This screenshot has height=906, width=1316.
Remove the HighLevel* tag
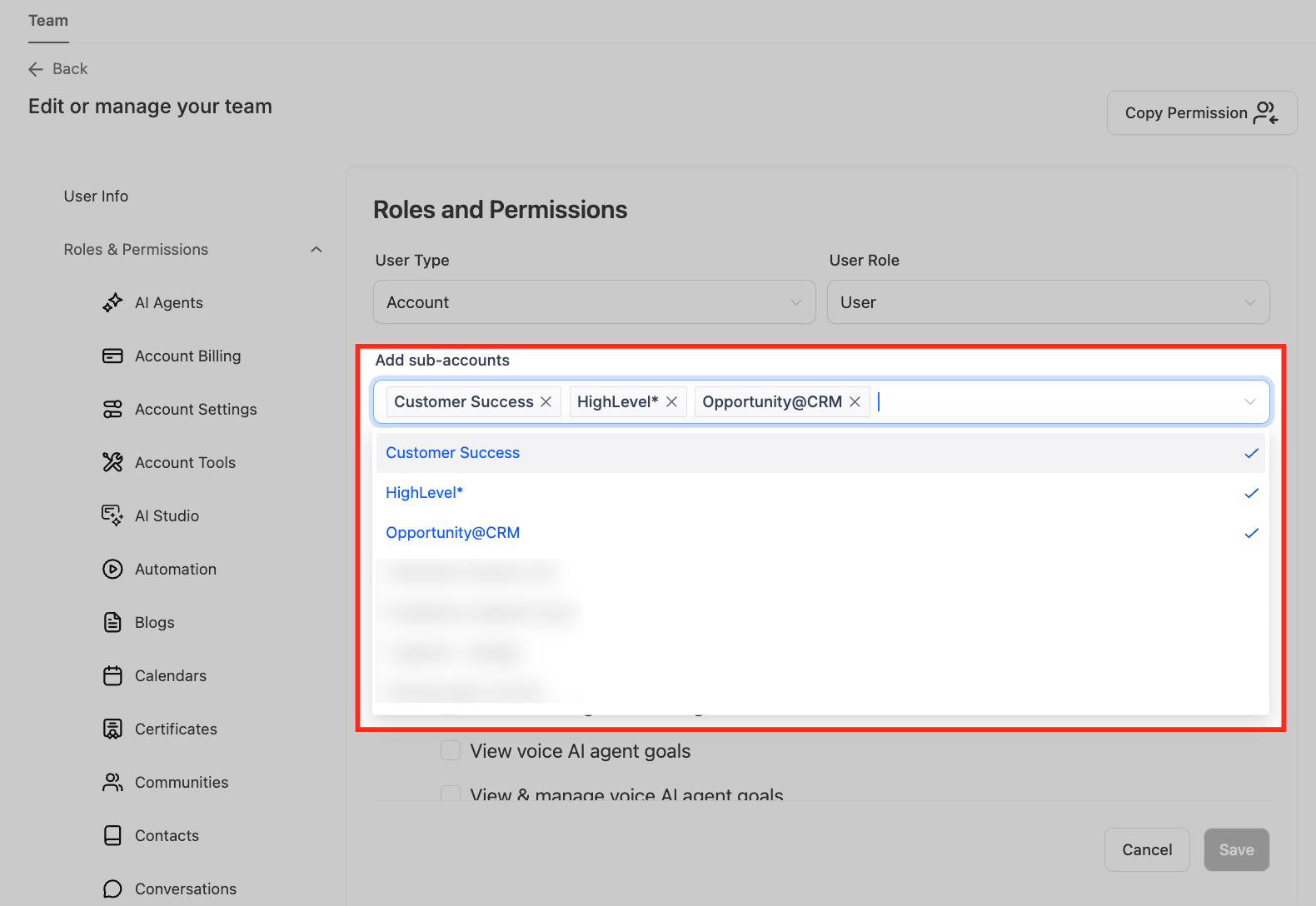coord(671,402)
